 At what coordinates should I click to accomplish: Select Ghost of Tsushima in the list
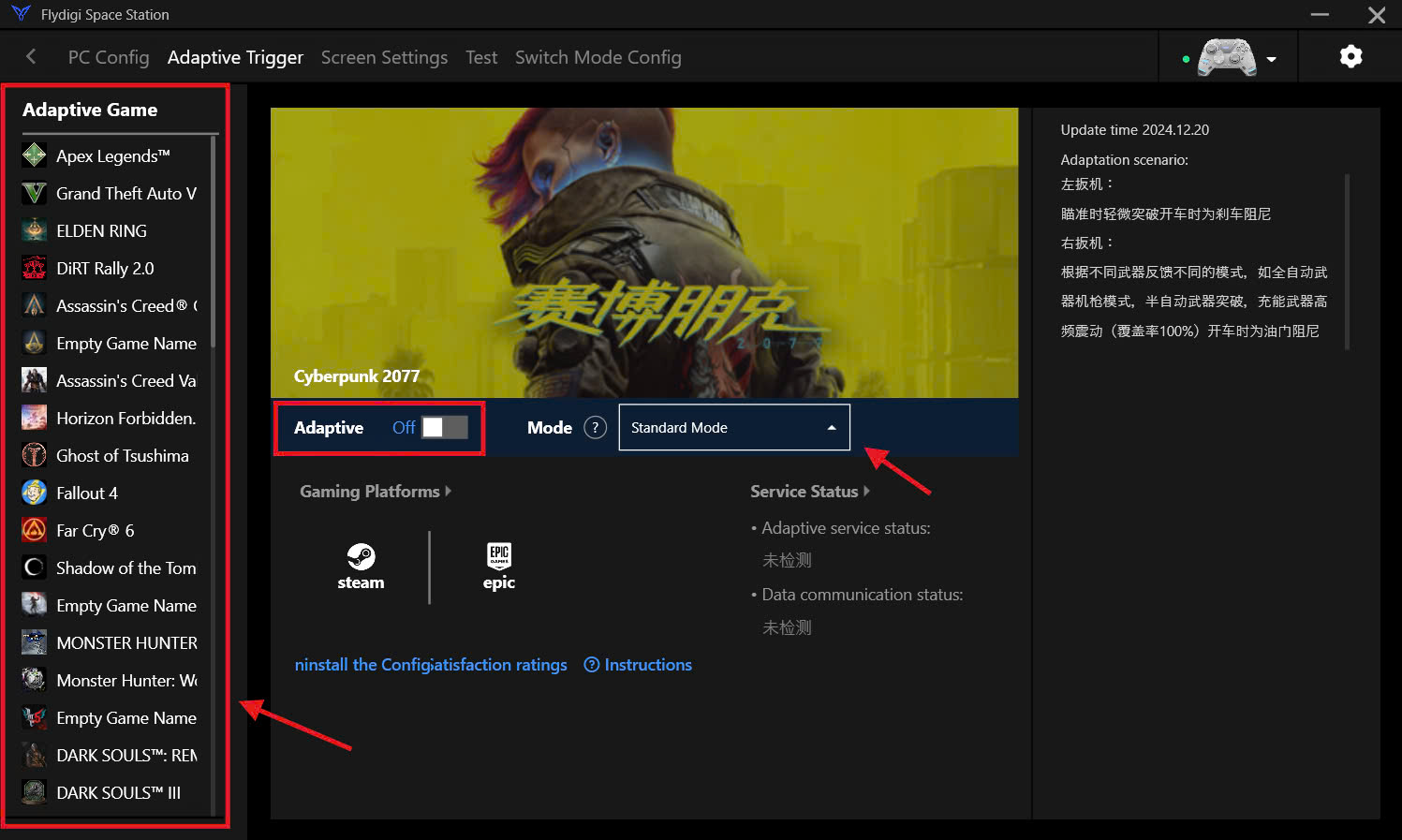[x=123, y=456]
